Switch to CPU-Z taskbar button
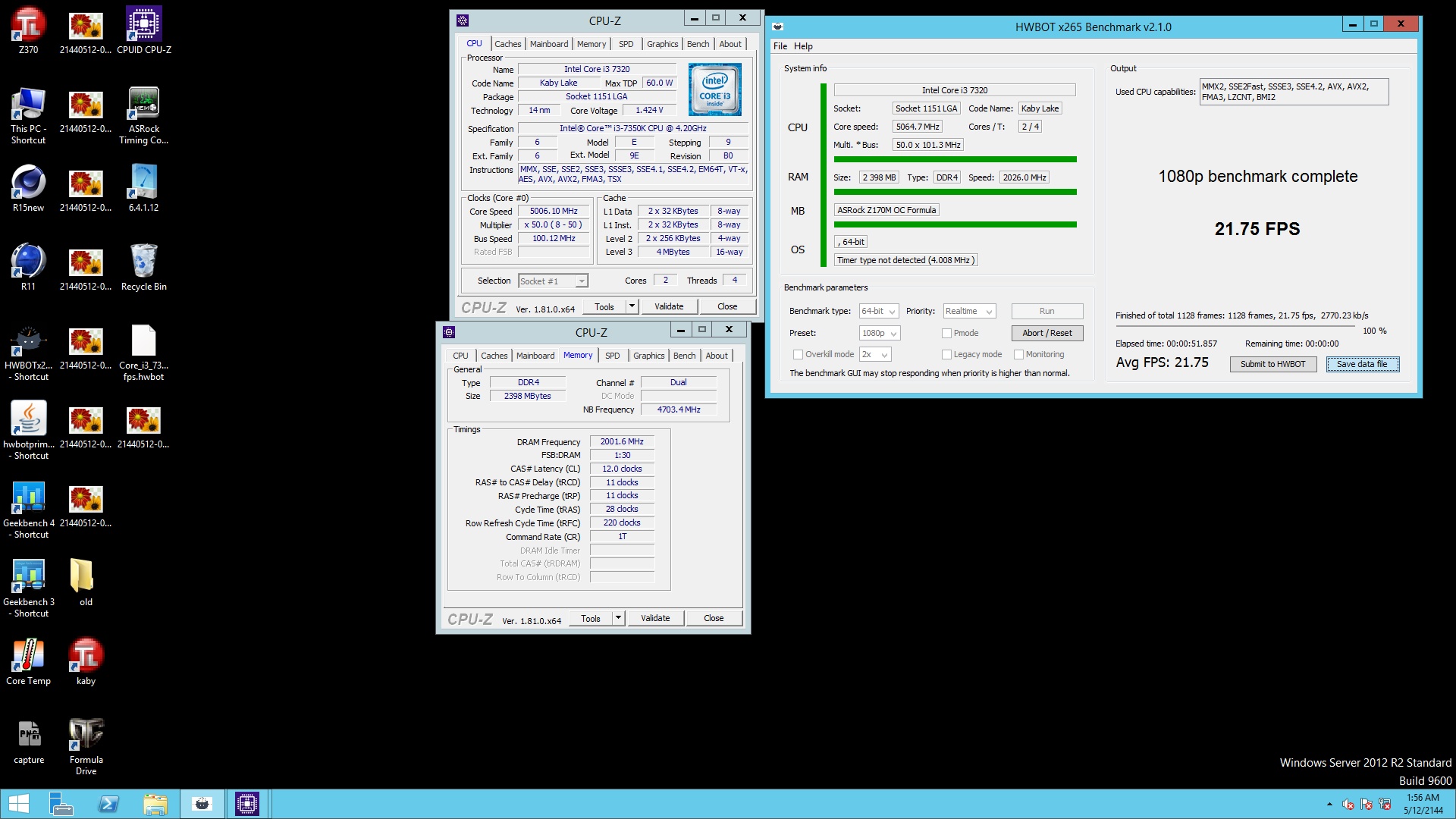 click(247, 804)
